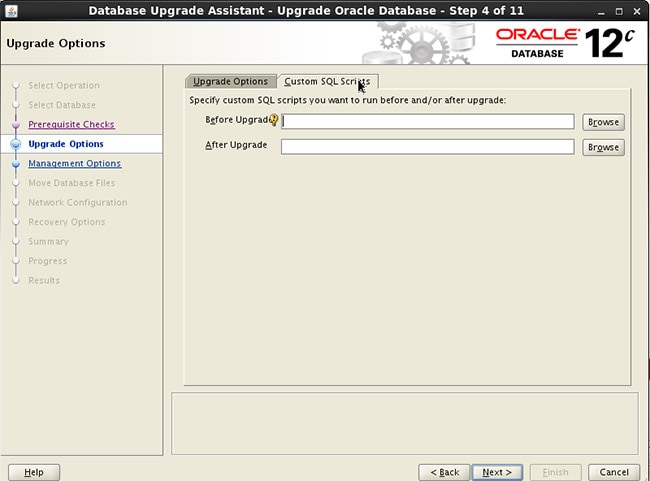Click the Help button
This screenshot has height=481, width=650.
34,472
